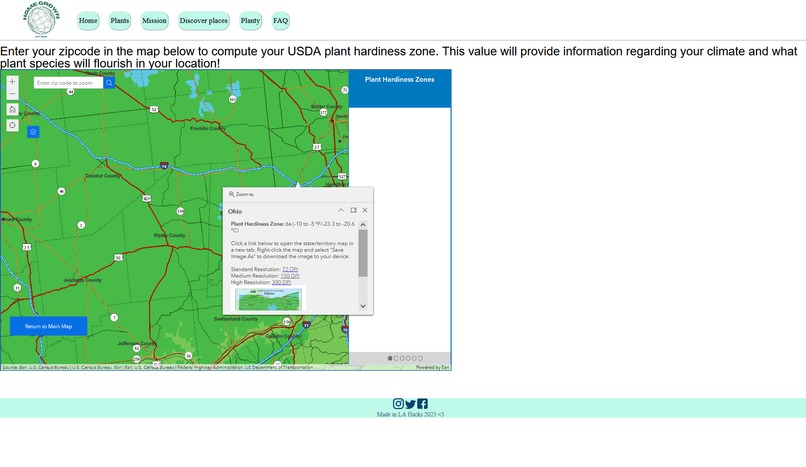Click the Ohio map thumbnail in popup

(x=268, y=299)
